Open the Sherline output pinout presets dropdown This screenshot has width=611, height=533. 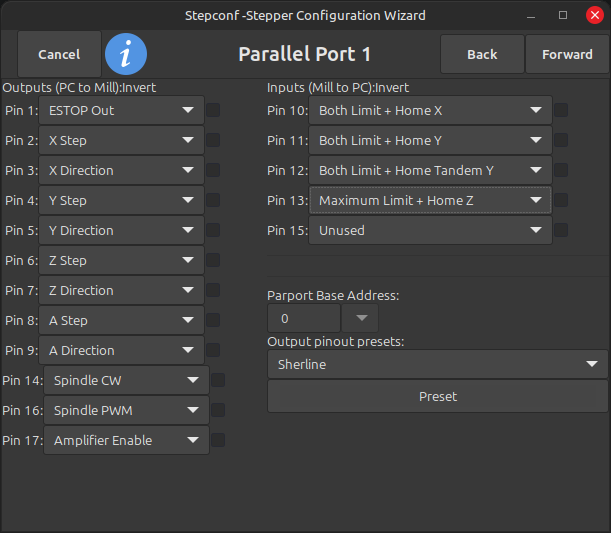438,364
